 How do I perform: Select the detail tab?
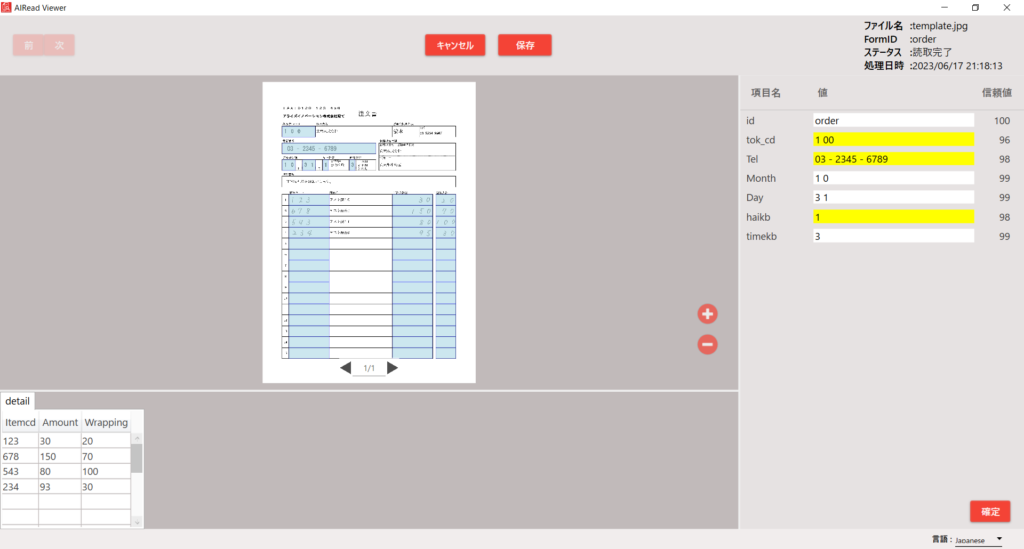click(18, 401)
